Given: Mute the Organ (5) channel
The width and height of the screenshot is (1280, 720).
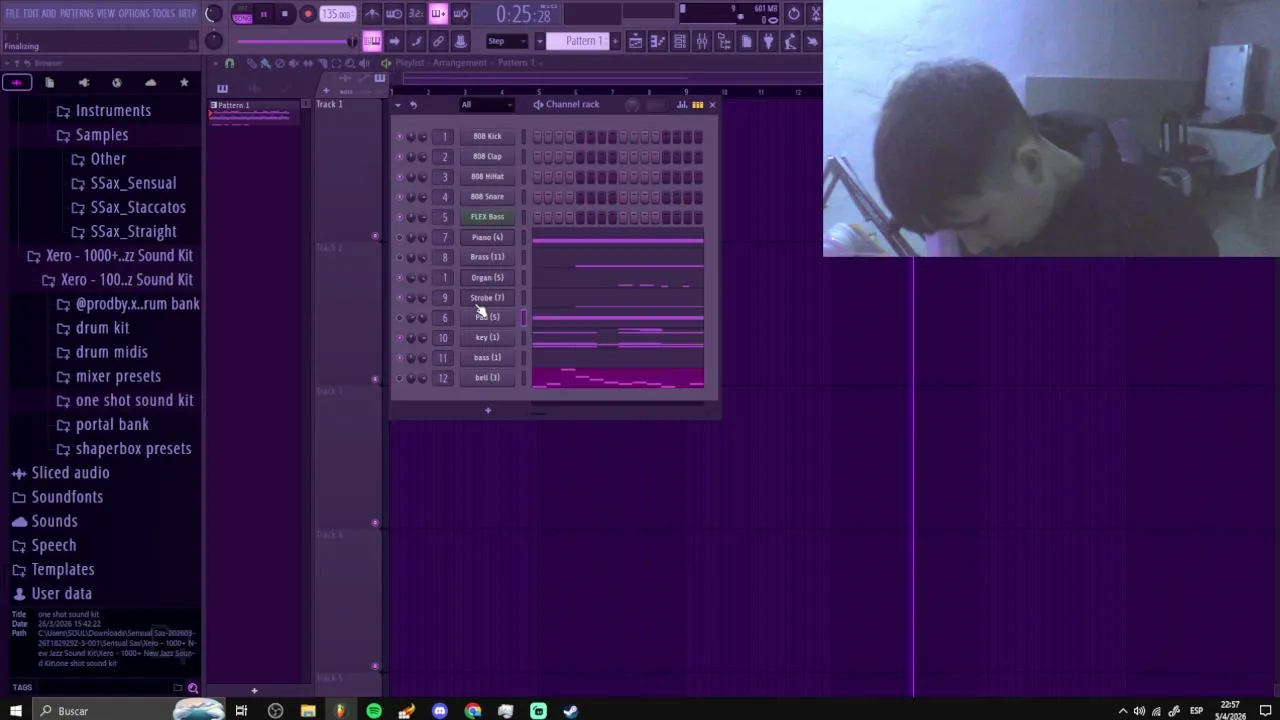Looking at the screenshot, I should 400,278.
